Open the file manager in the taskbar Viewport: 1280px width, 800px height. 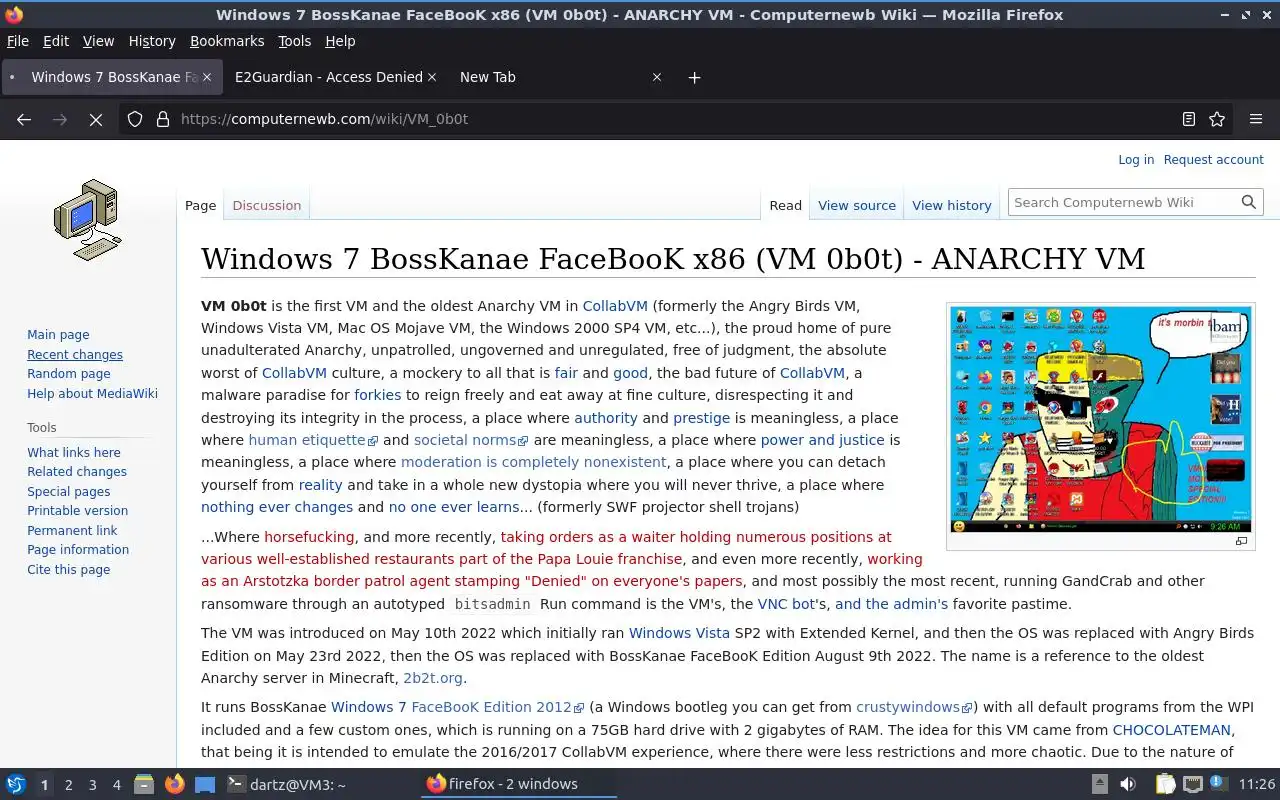tap(144, 784)
